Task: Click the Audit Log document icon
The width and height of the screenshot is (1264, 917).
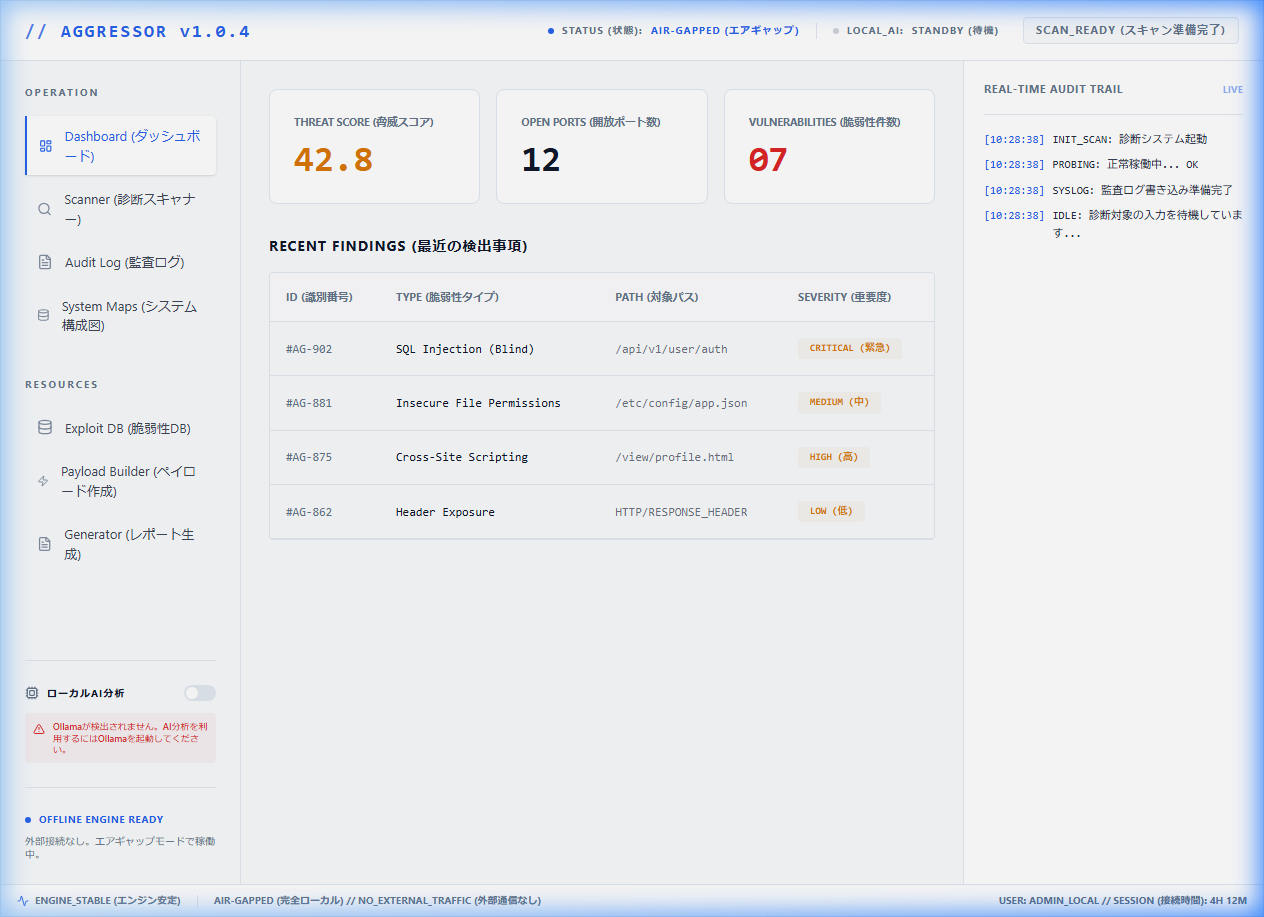Action: tap(45, 263)
